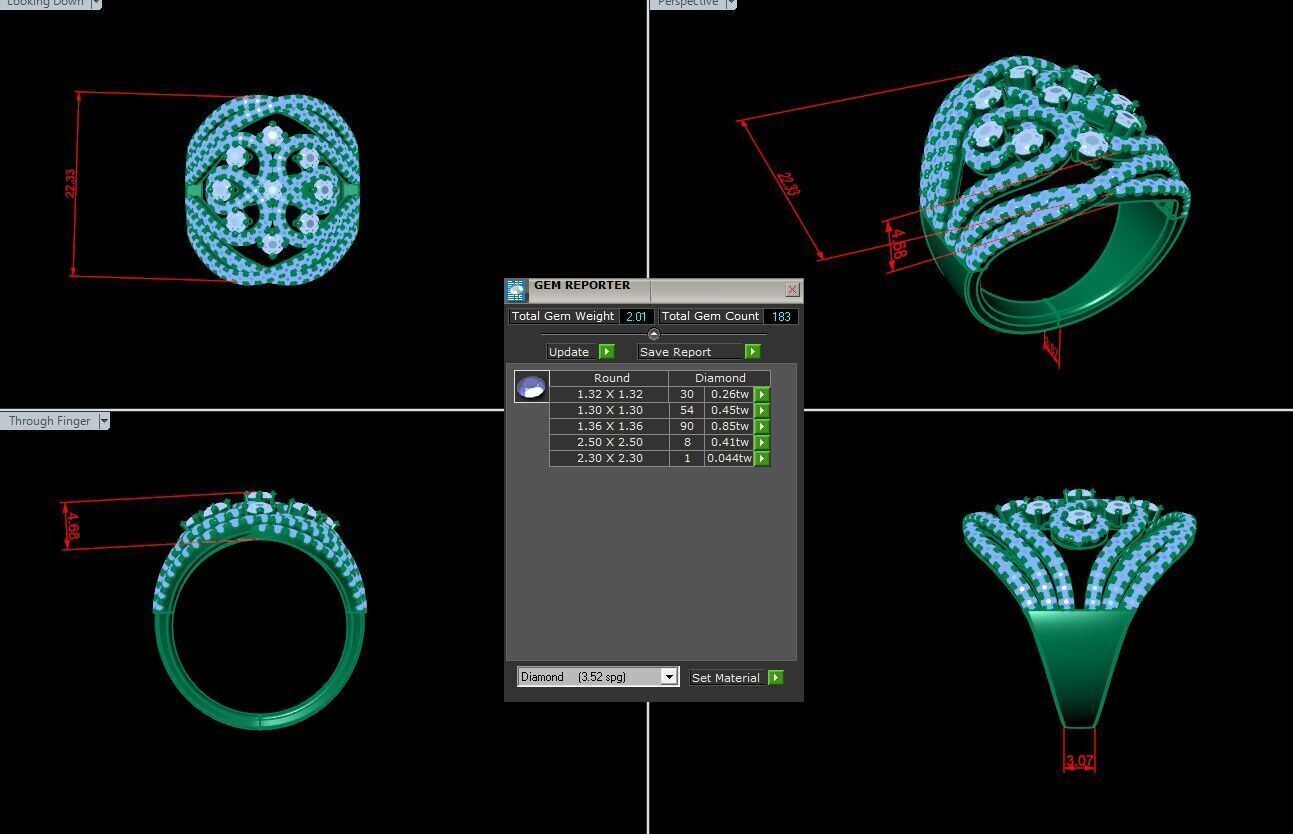1293x834 pixels.
Task: Click the Save Report button
Action: click(x=691, y=352)
